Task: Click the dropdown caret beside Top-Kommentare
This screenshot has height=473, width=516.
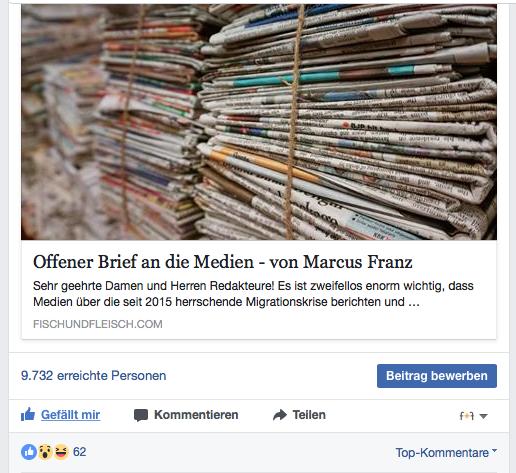Action: (494, 451)
